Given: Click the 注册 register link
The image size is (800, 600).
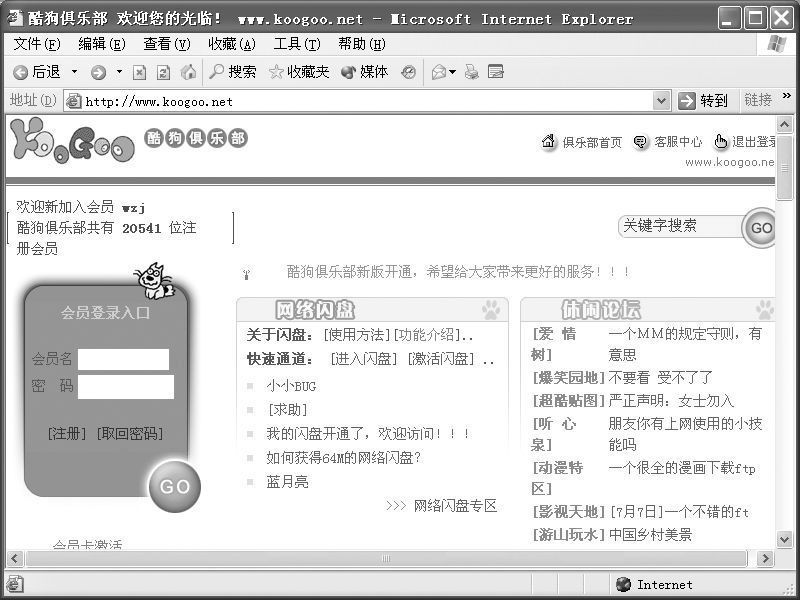Looking at the screenshot, I should tap(68, 433).
